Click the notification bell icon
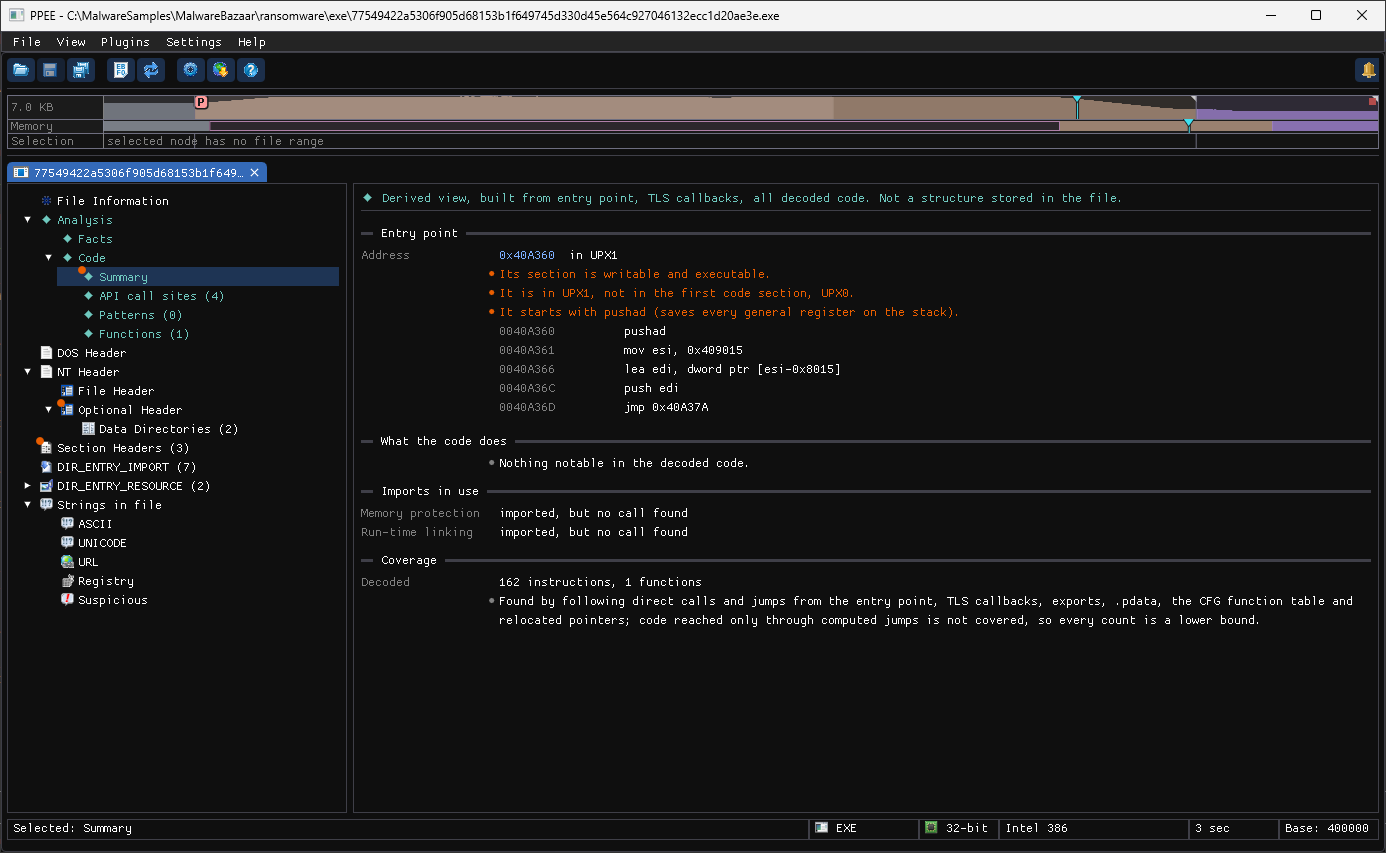Screen dimensions: 1386x853 click(1367, 70)
